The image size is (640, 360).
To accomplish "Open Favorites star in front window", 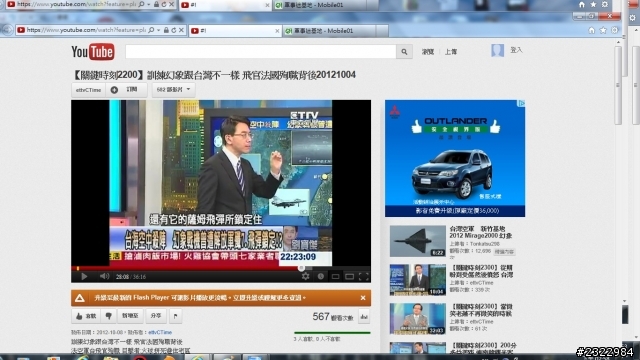I will (x=603, y=30).
